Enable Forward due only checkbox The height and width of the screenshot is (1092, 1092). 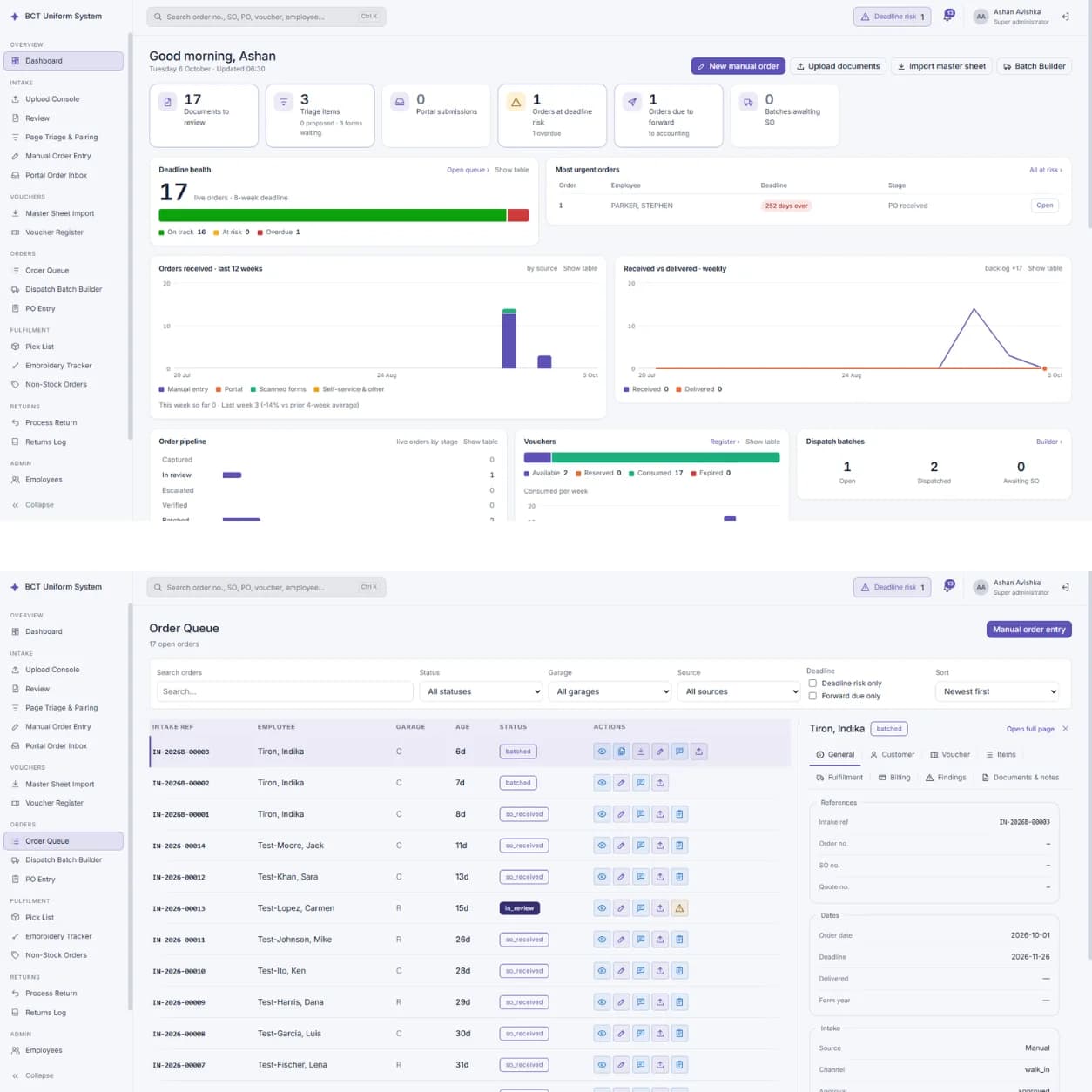pos(812,696)
